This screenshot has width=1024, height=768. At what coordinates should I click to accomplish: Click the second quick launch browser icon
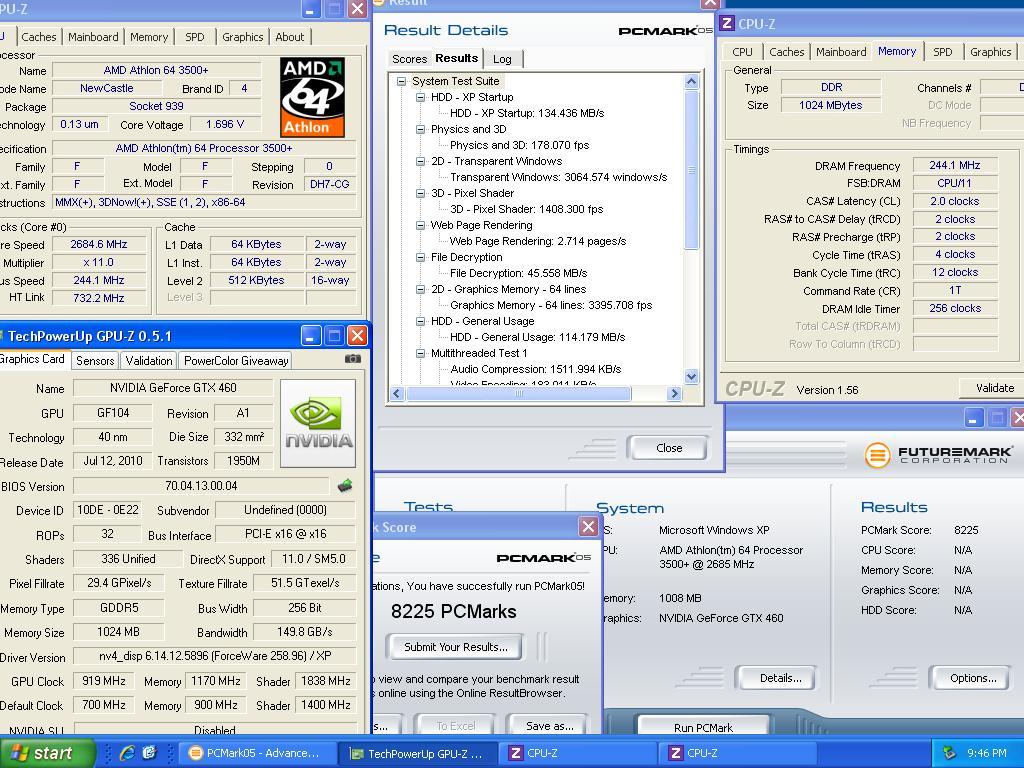[150, 753]
